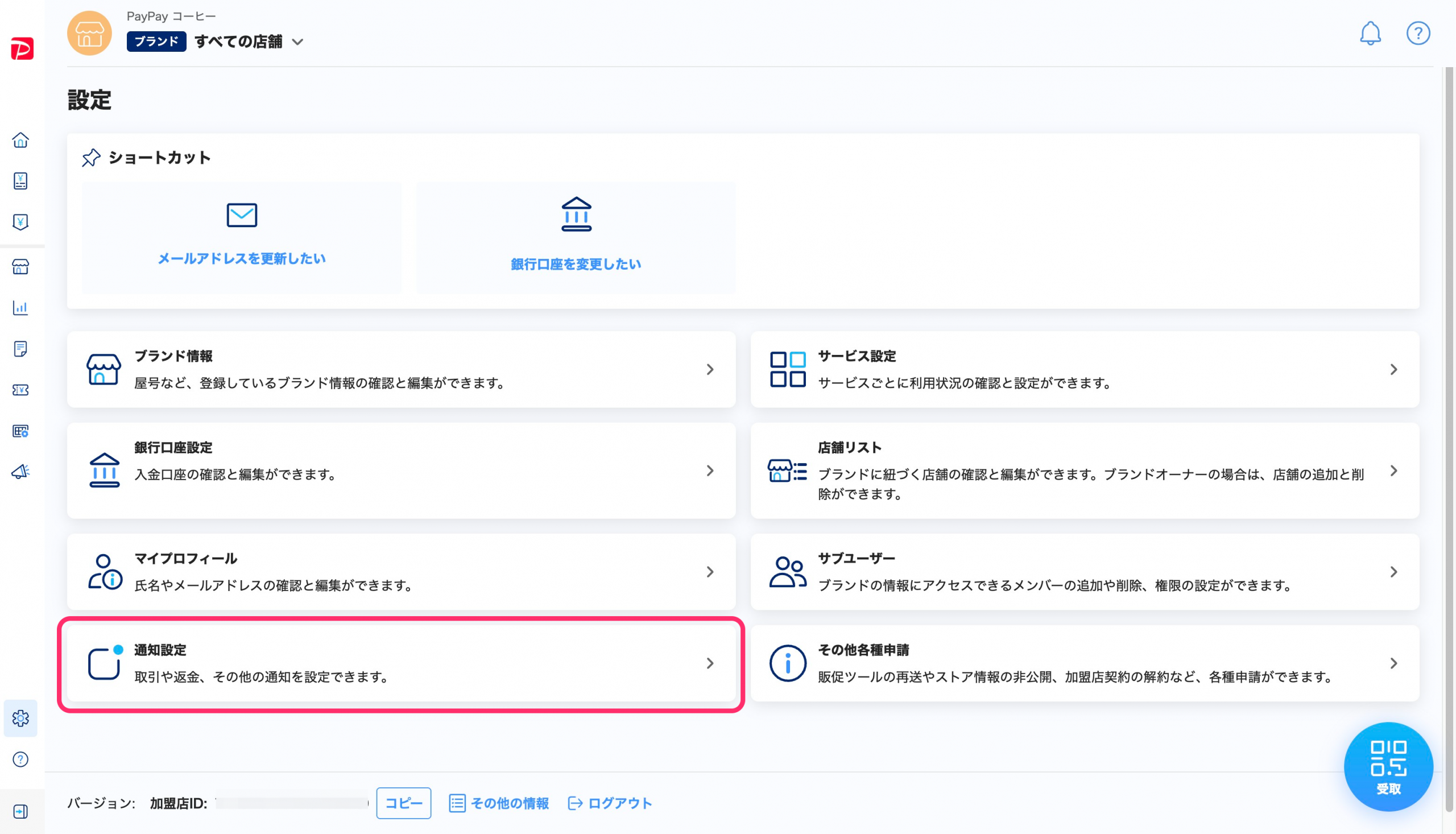Open the document note sidebar icon
1456x834 pixels.
(x=20, y=349)
